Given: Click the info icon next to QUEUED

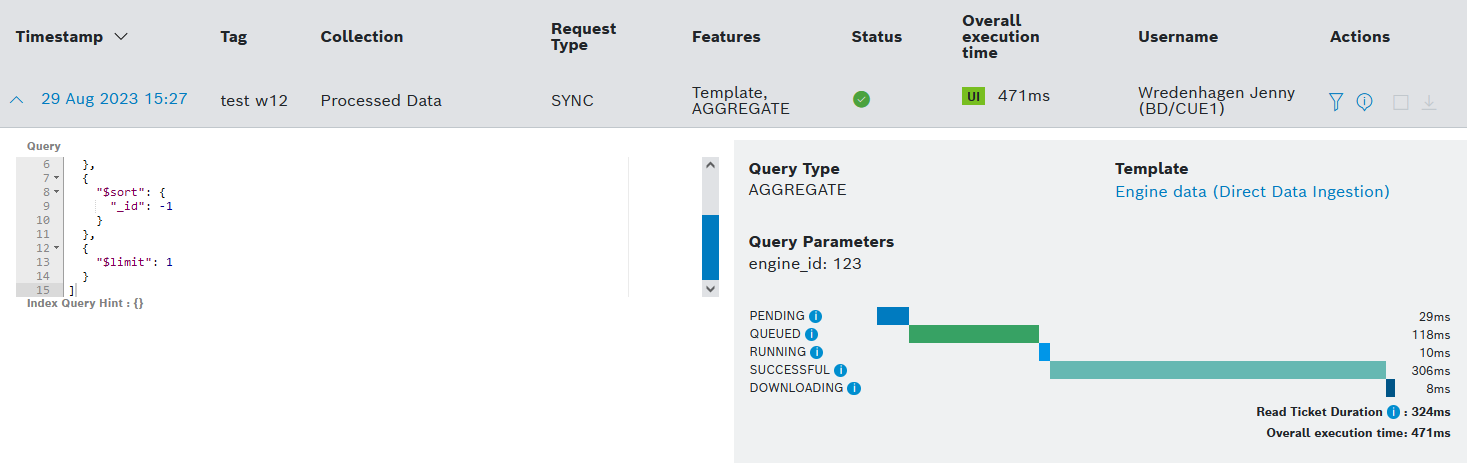Looking at the screenshot, I should point(811,334).
